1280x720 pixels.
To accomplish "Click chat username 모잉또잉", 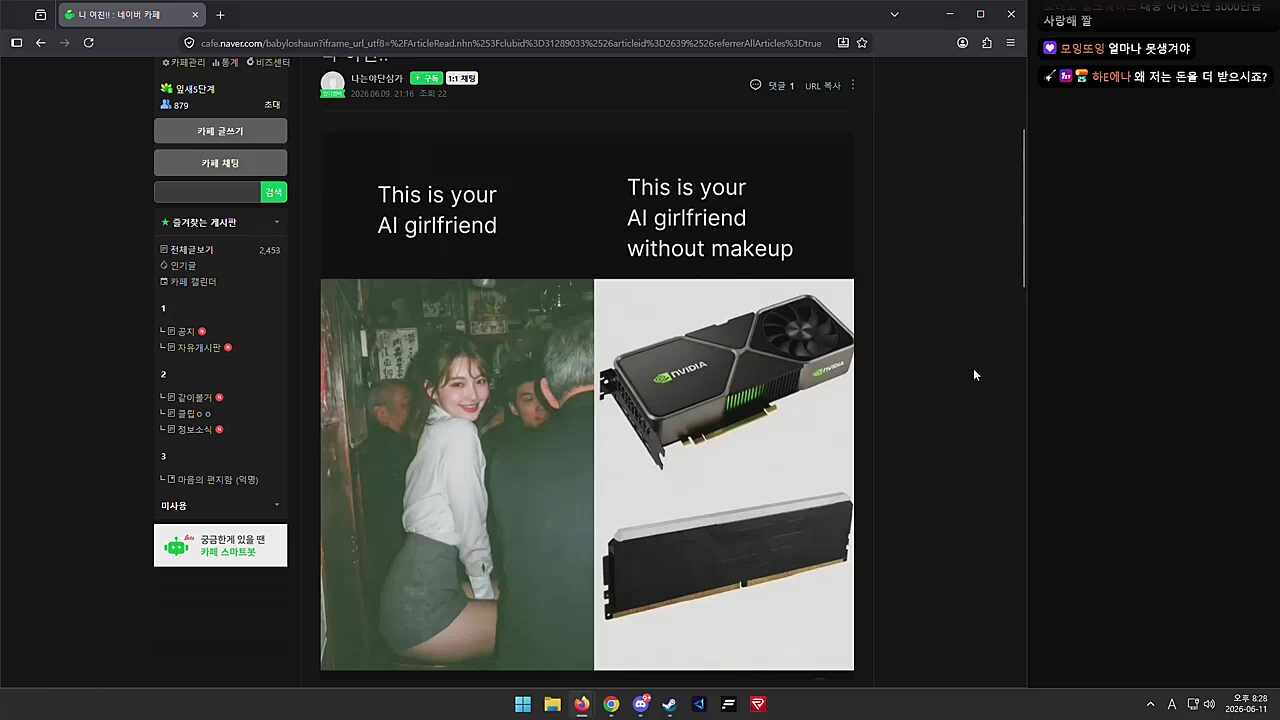I will [1082, 48].
